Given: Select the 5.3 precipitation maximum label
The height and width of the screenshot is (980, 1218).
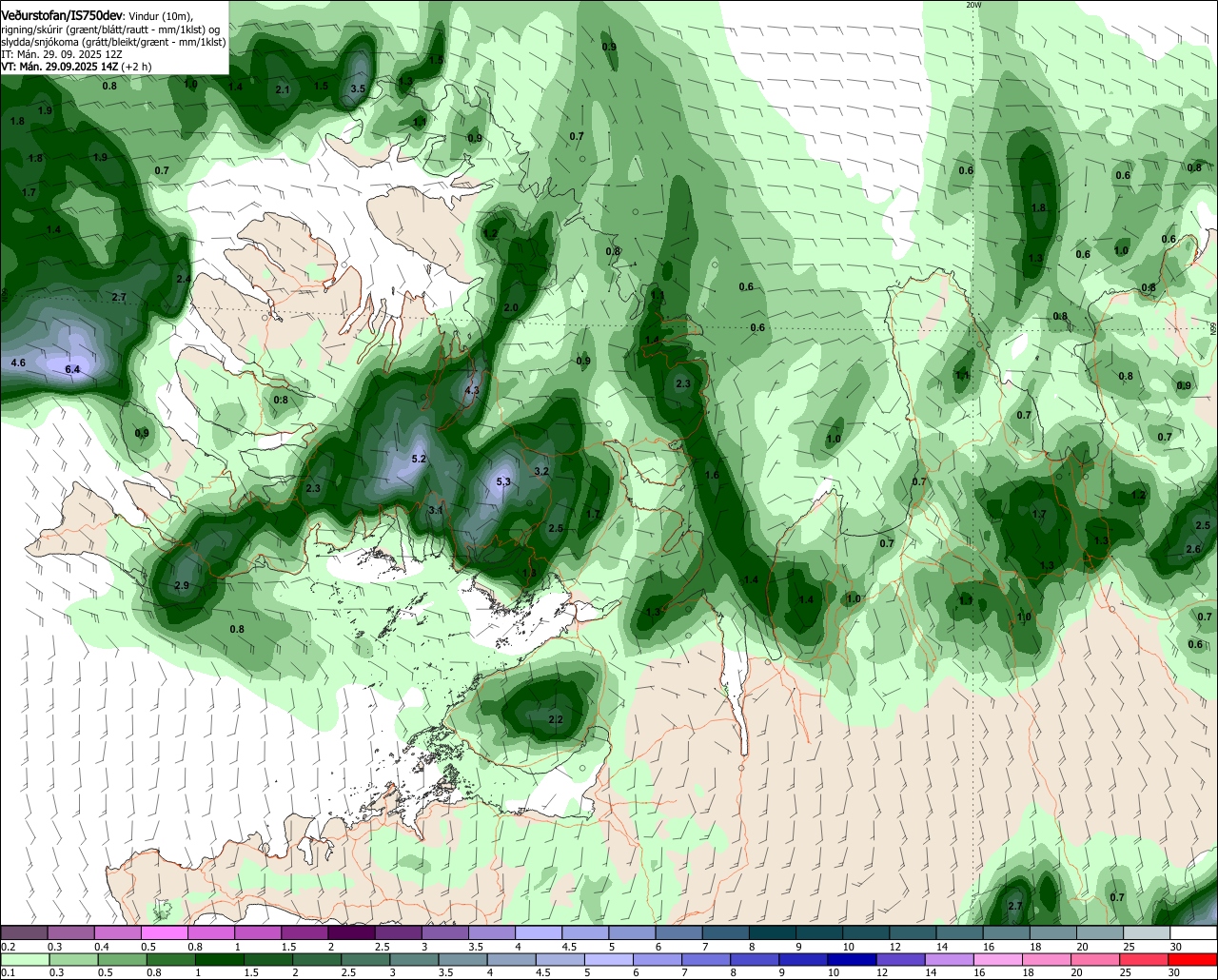Looking at the screenshot, I should coord(503,481).
